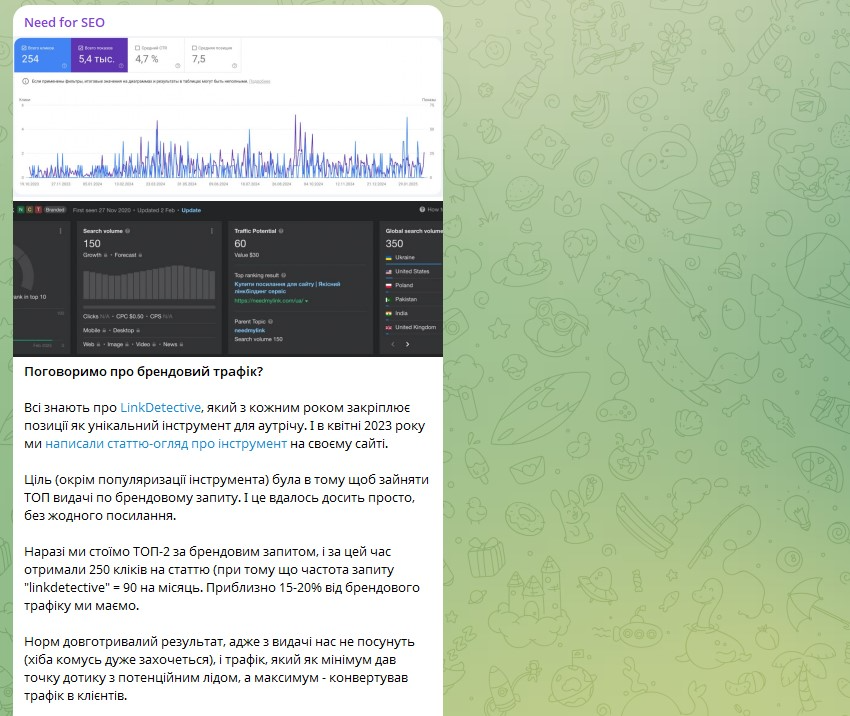Click the previous arrow under the country list
The height and width of the screenshot is (716, 850).
(x=393, y=344)
